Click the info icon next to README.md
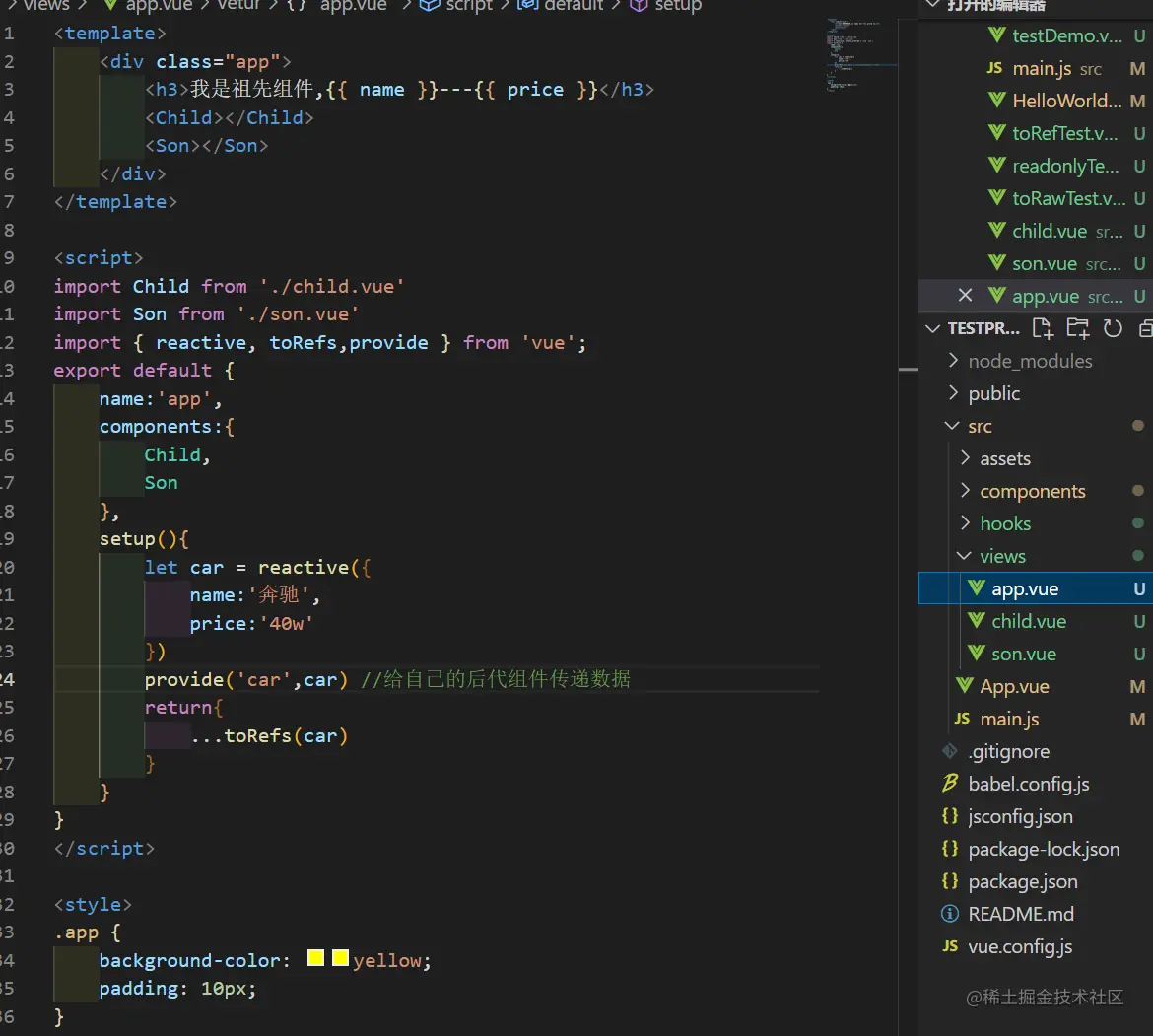This screenshot has height=1036, width=1153. pos(950,913)
